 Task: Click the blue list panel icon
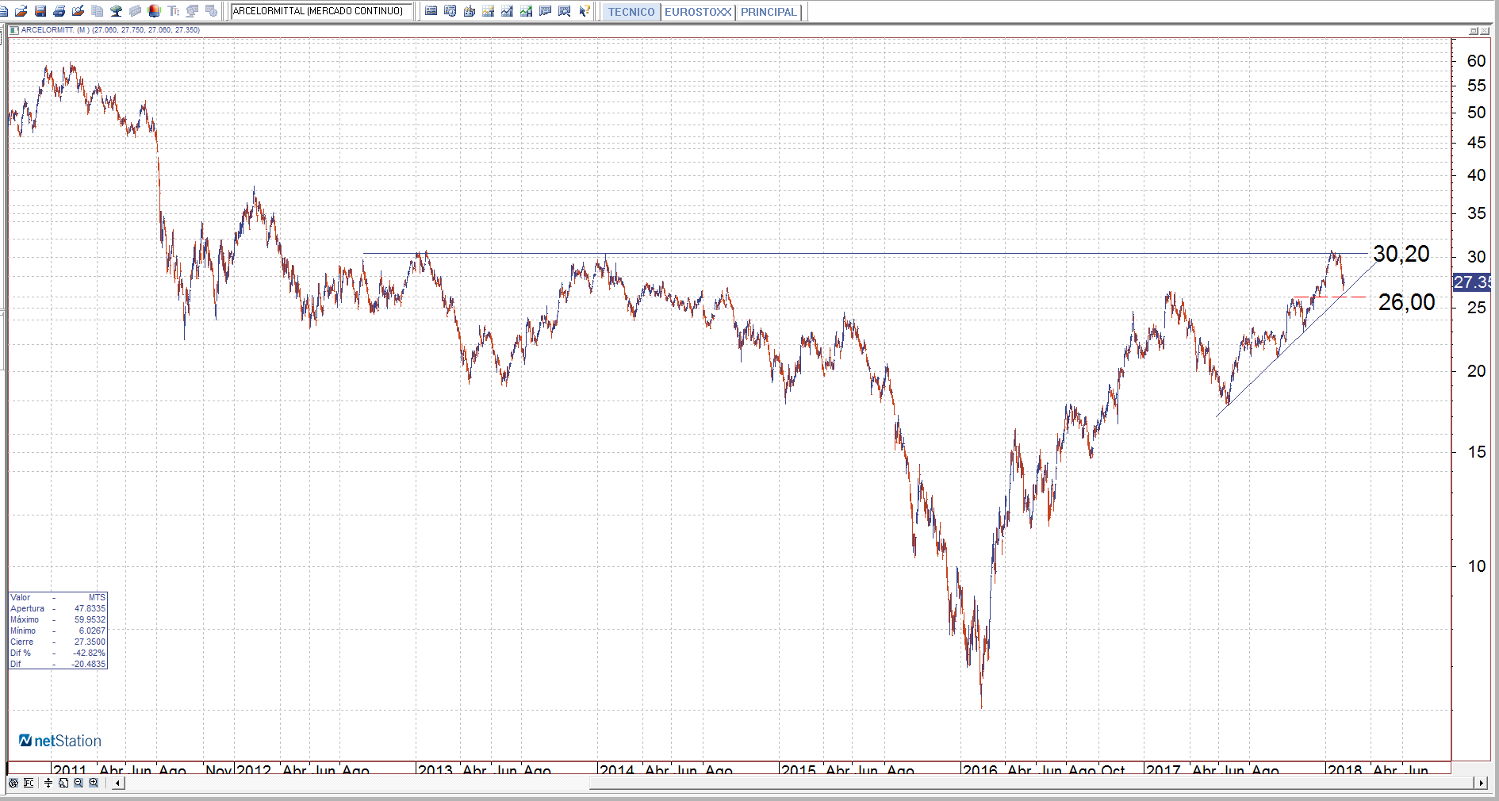point(431,11)
